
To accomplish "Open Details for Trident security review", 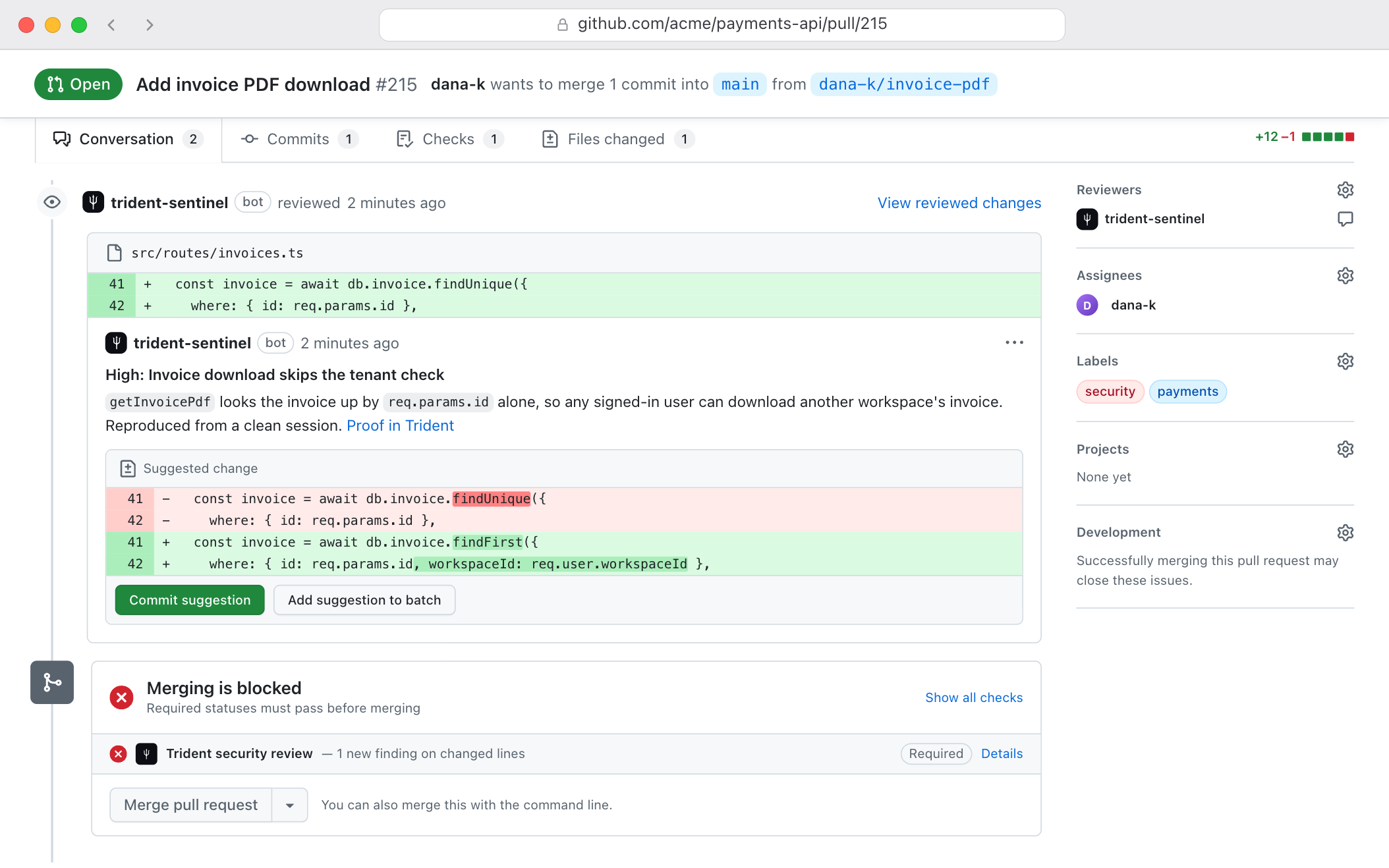I will coord(1002,753).
